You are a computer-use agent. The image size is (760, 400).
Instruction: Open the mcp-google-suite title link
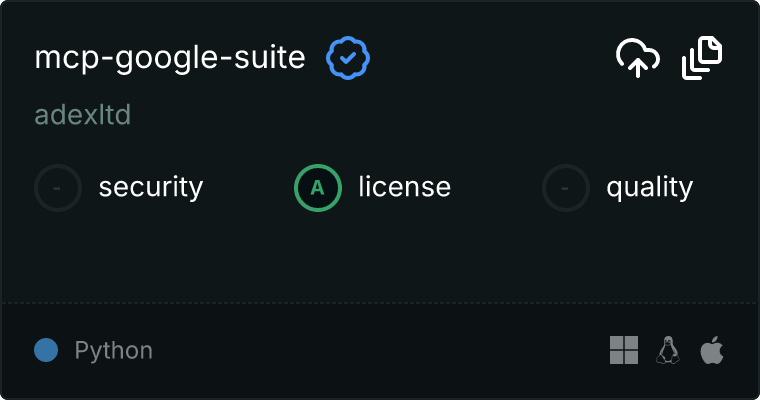[x=170, y=59]
